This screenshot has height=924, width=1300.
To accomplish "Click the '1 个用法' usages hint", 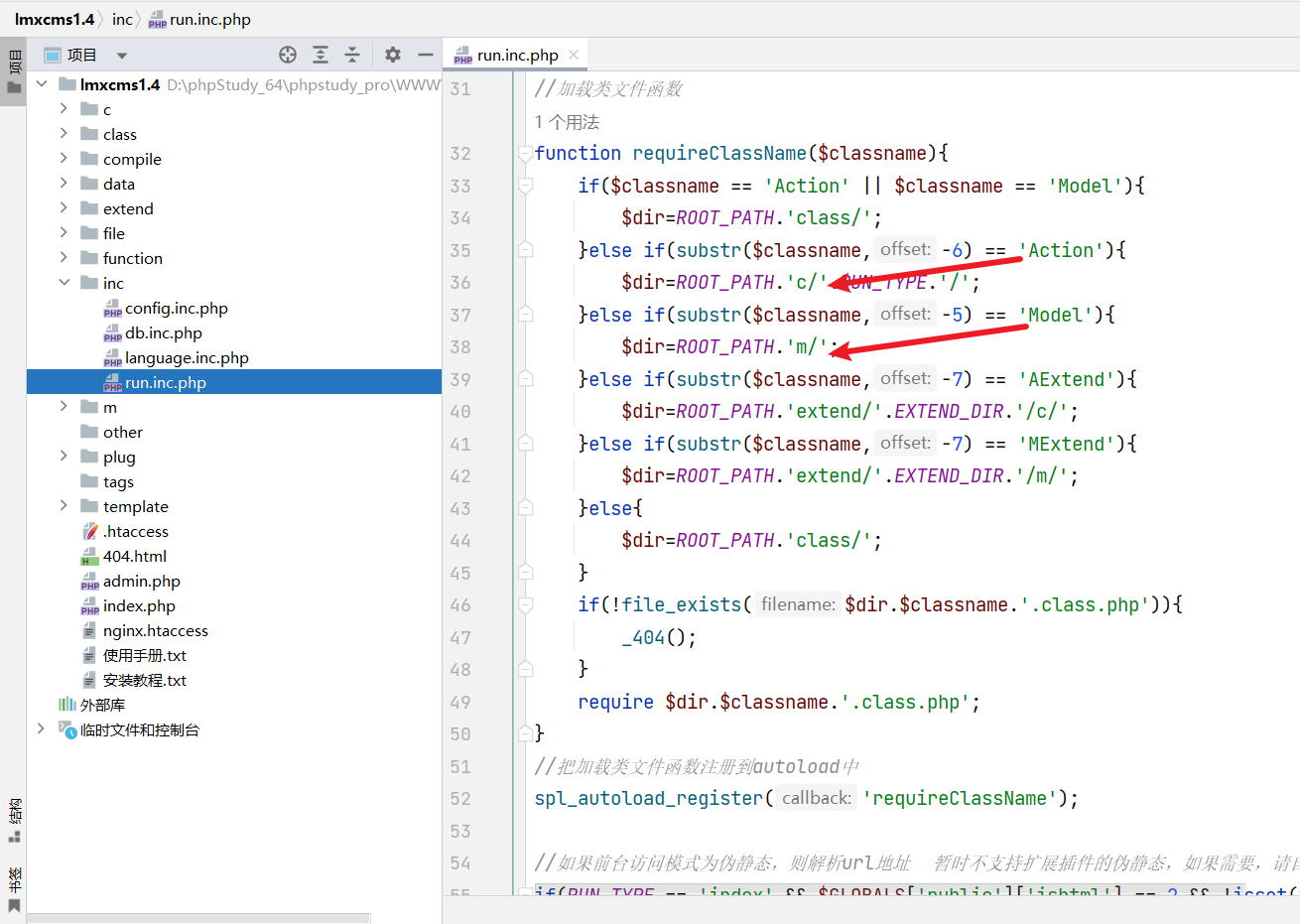I will pos(567,122).
